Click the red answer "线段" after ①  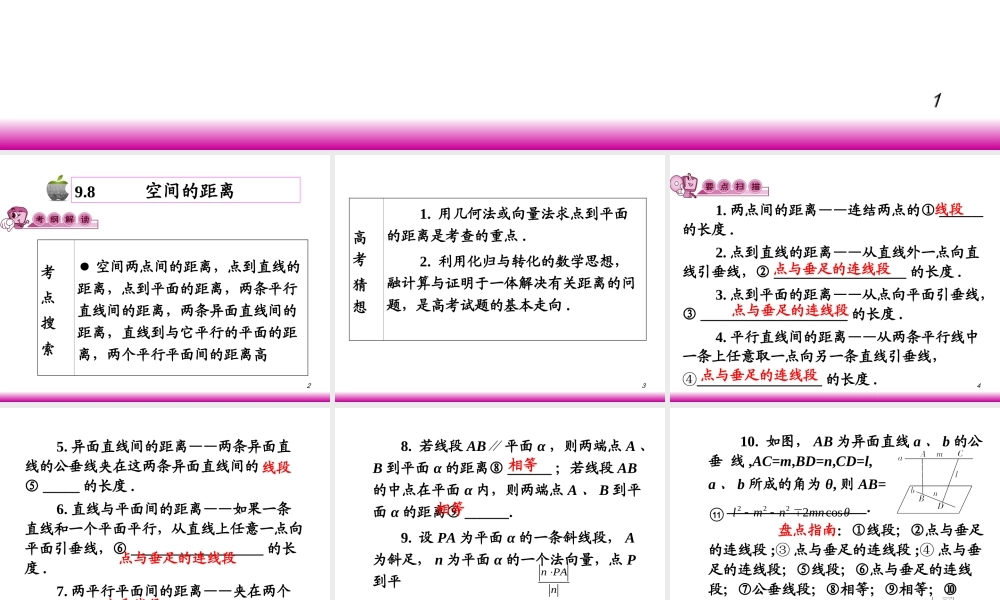950,209
